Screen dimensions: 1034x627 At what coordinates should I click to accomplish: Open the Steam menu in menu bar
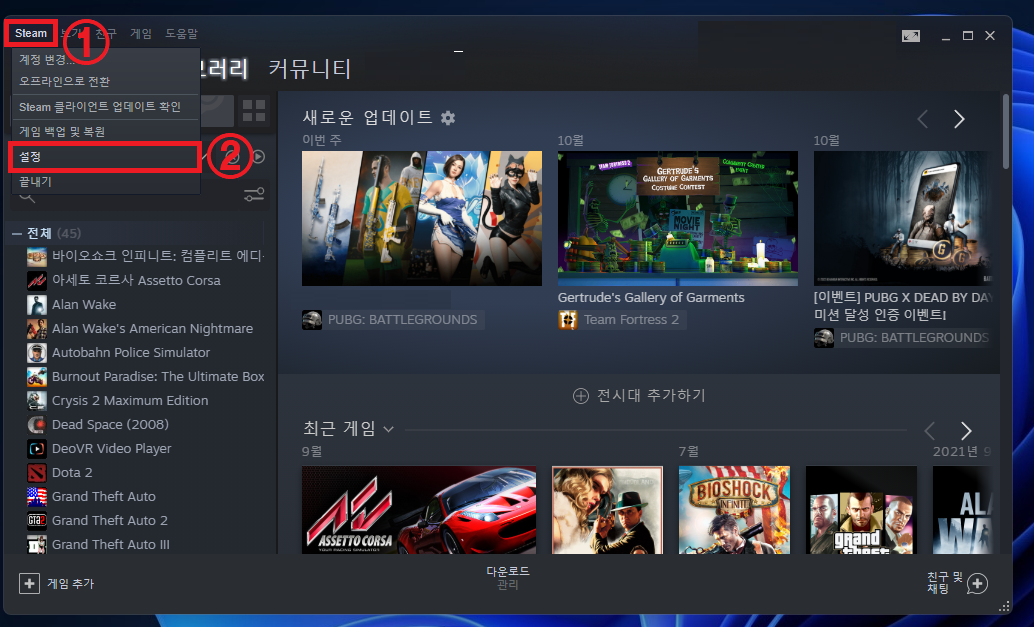(31, 33)
